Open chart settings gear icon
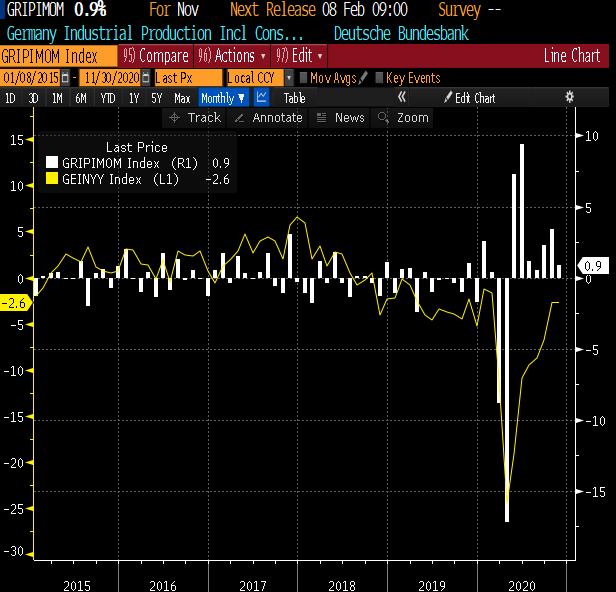Viewport: 616px width, 592px height. pyautogui.click(x=570, y=98)
